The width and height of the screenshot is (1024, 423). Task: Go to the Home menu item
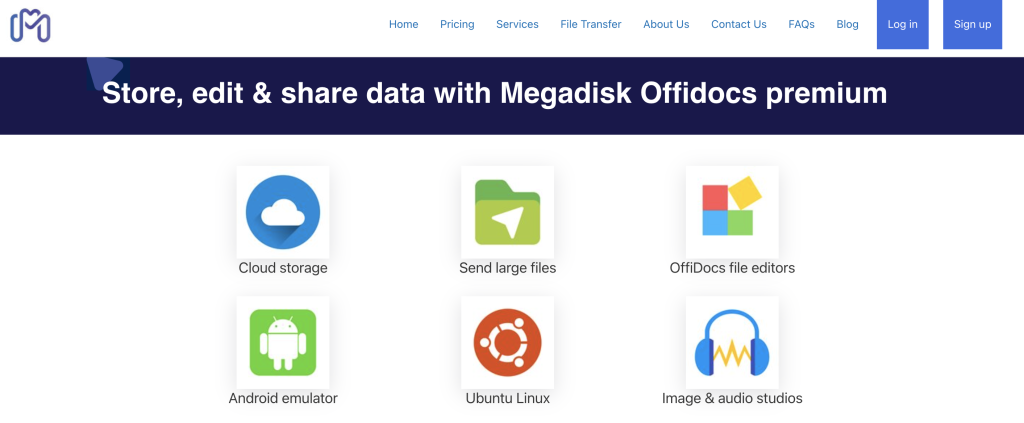pos(404,25)
